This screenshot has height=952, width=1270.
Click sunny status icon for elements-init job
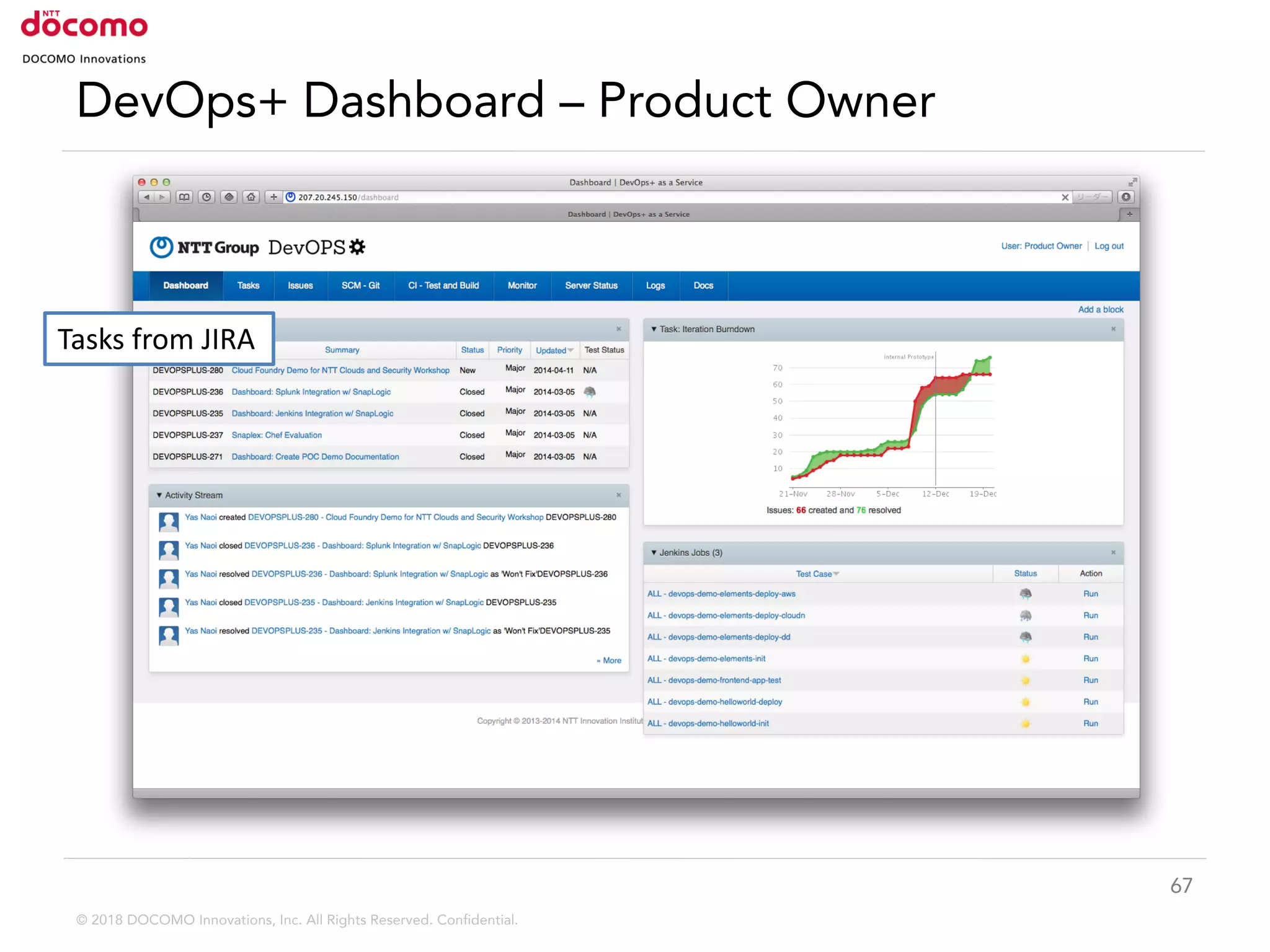click(1026, 659)
